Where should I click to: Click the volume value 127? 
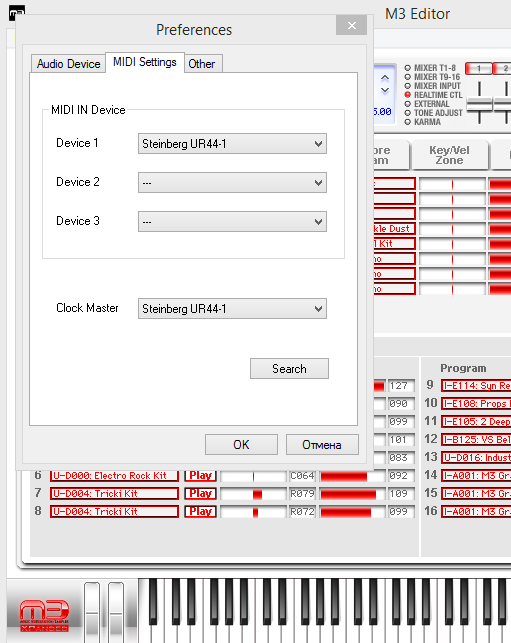coord(401,386)
